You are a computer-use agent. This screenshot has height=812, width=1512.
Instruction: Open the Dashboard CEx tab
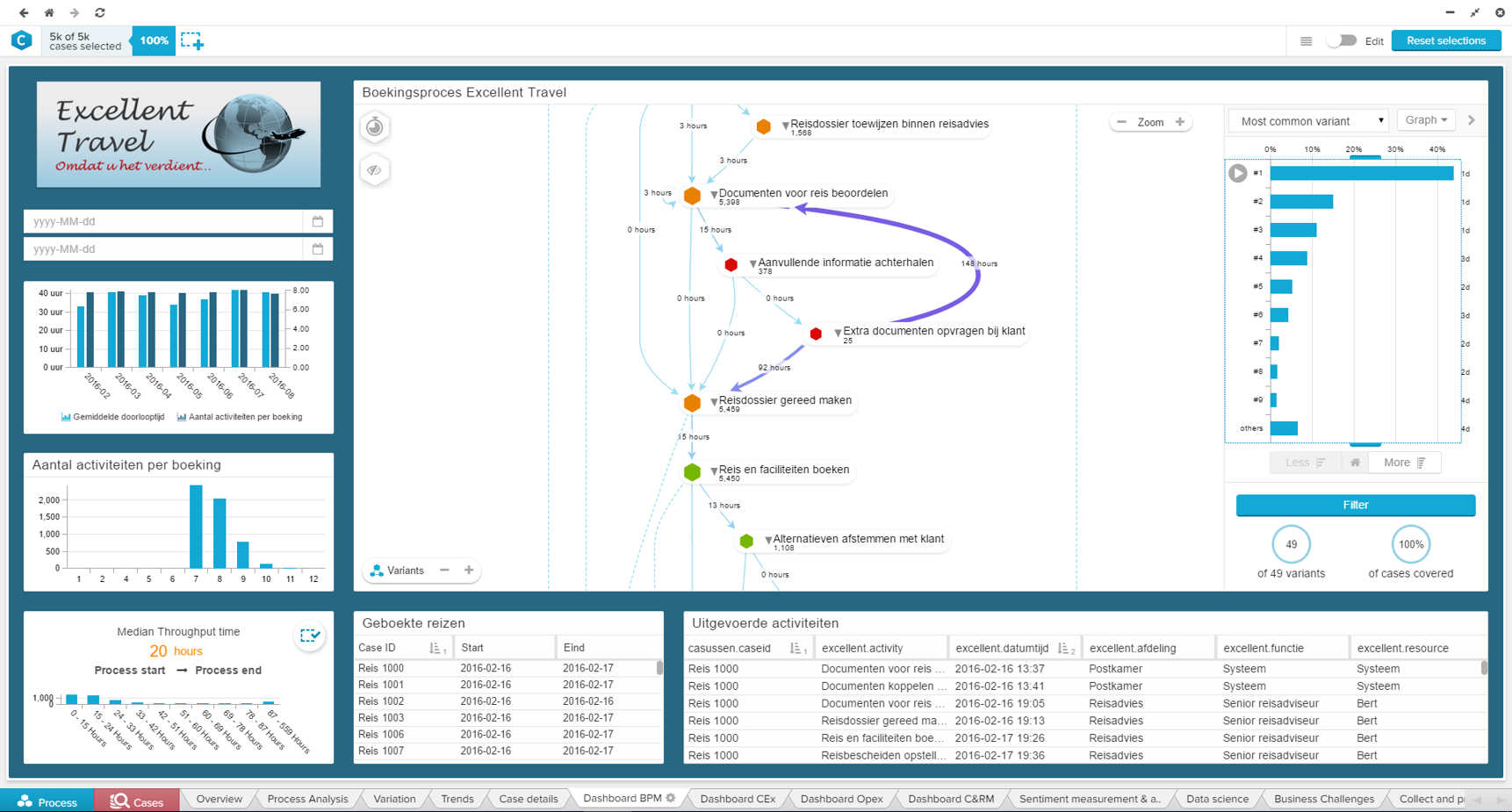point(738,799)
